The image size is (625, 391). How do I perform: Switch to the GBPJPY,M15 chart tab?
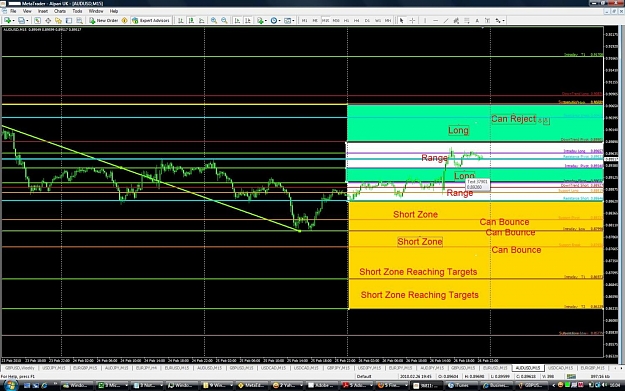[338, 368]
